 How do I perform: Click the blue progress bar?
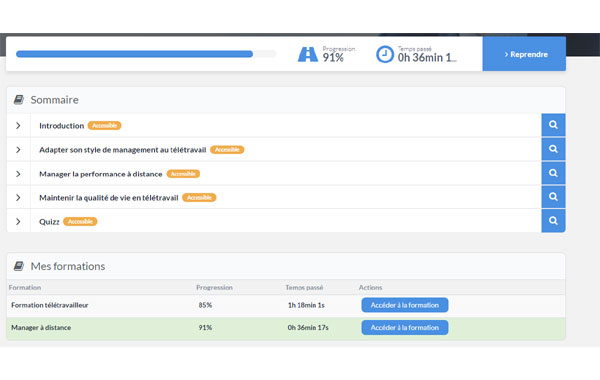click(x=146, y=54)
